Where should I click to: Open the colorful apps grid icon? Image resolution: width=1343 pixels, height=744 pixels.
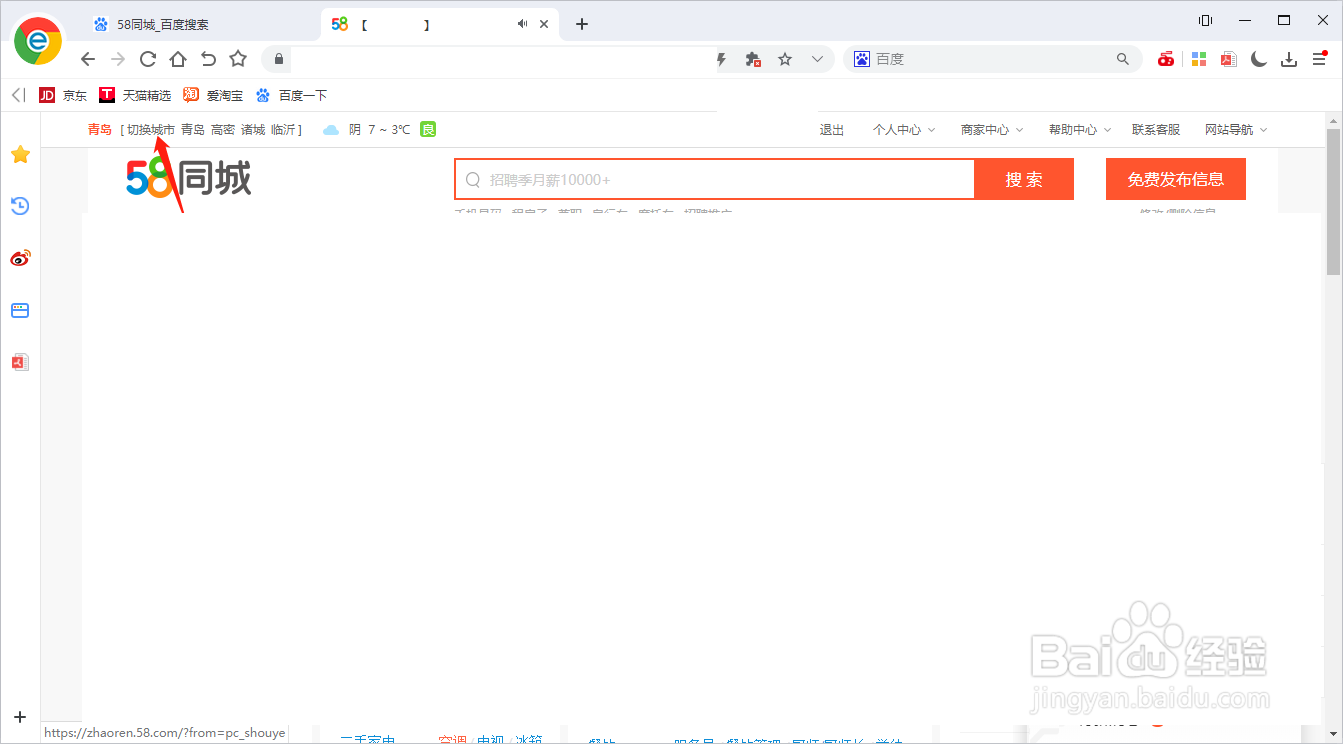(x=1198, y=59)
